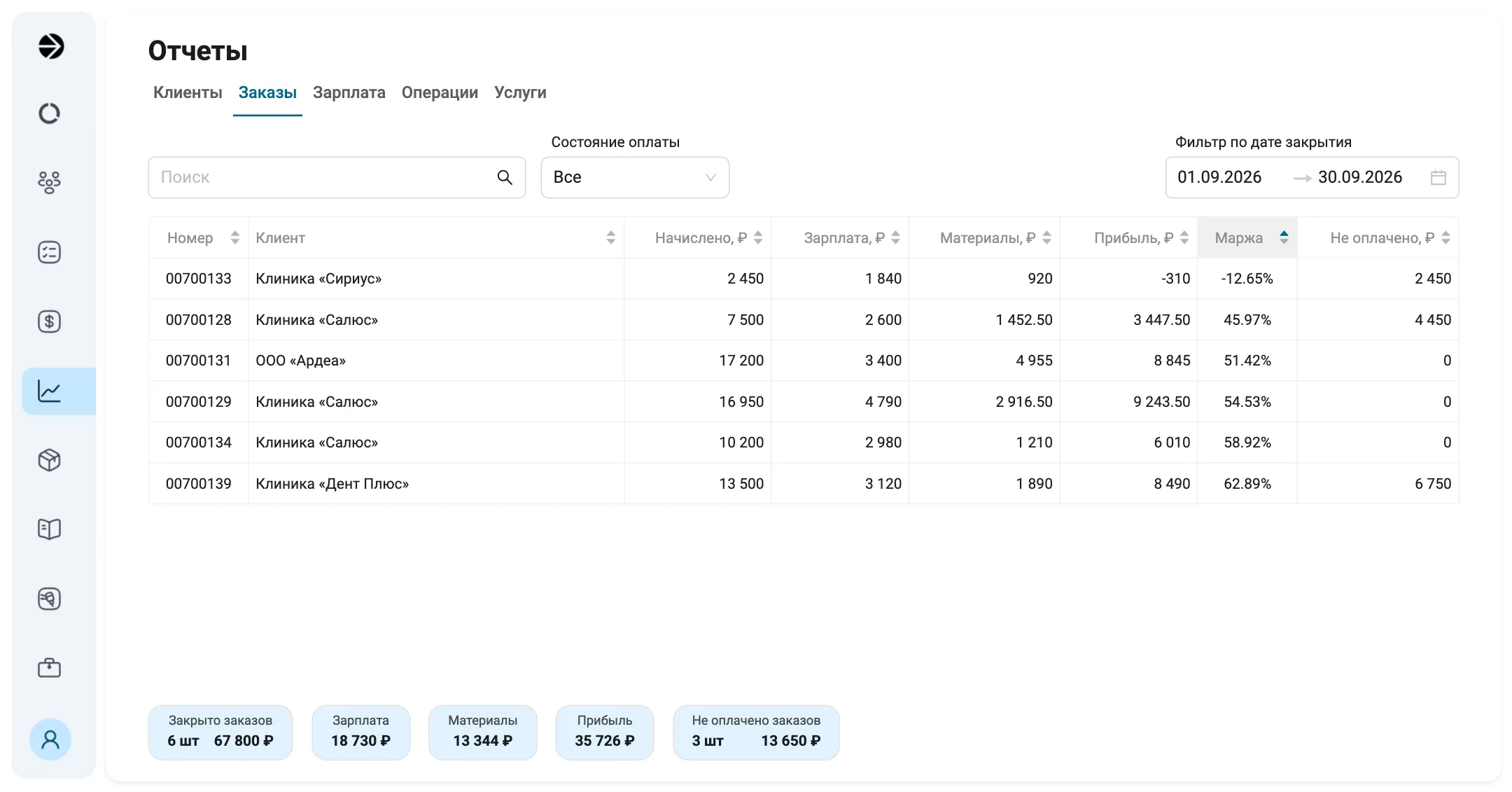Click the Прибыль 35 726 ₽ summary card
This screenshot has height=792, width=1512.
[x=605, y=732]
